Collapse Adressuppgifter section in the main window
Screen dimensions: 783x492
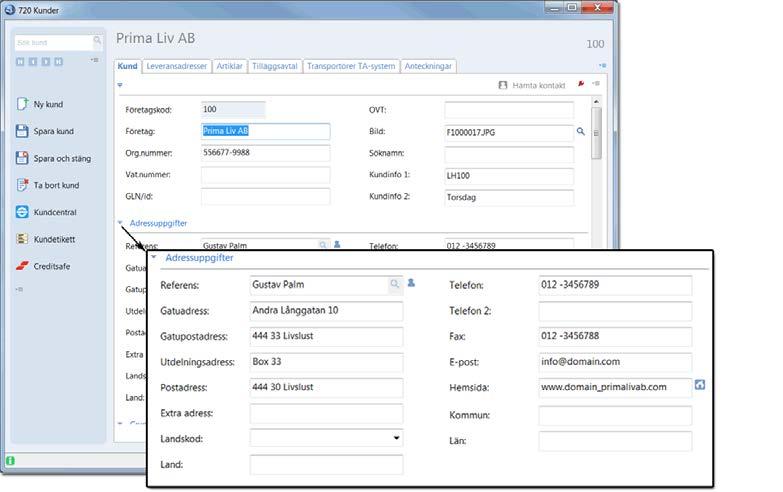(x=120, y=223)
